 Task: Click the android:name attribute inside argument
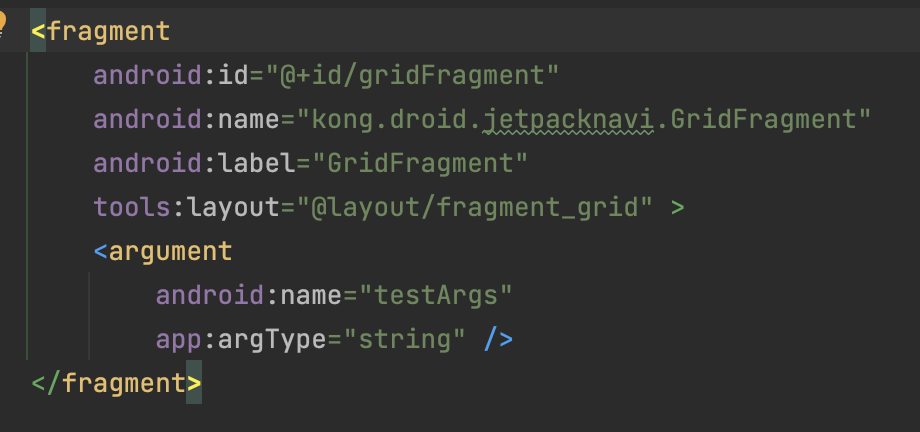click(x=249, y=295)
